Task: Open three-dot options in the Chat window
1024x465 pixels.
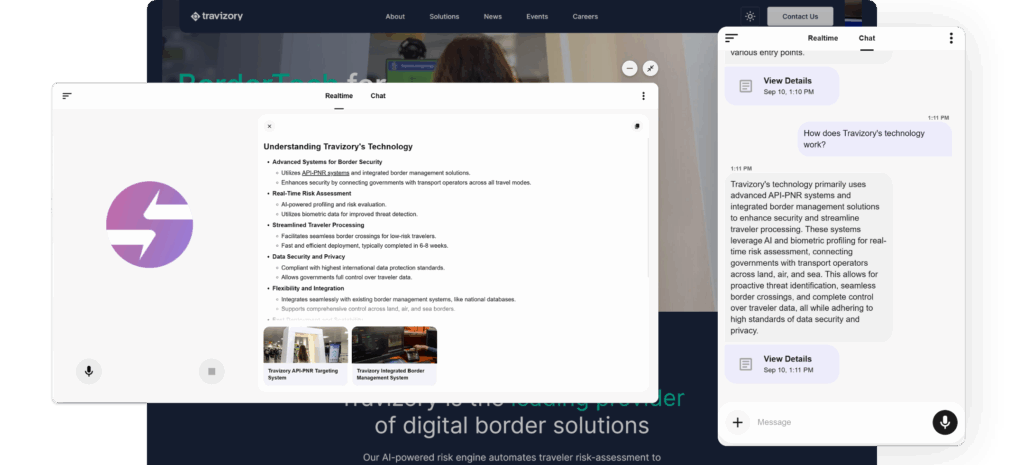Action: pos(950,38)
